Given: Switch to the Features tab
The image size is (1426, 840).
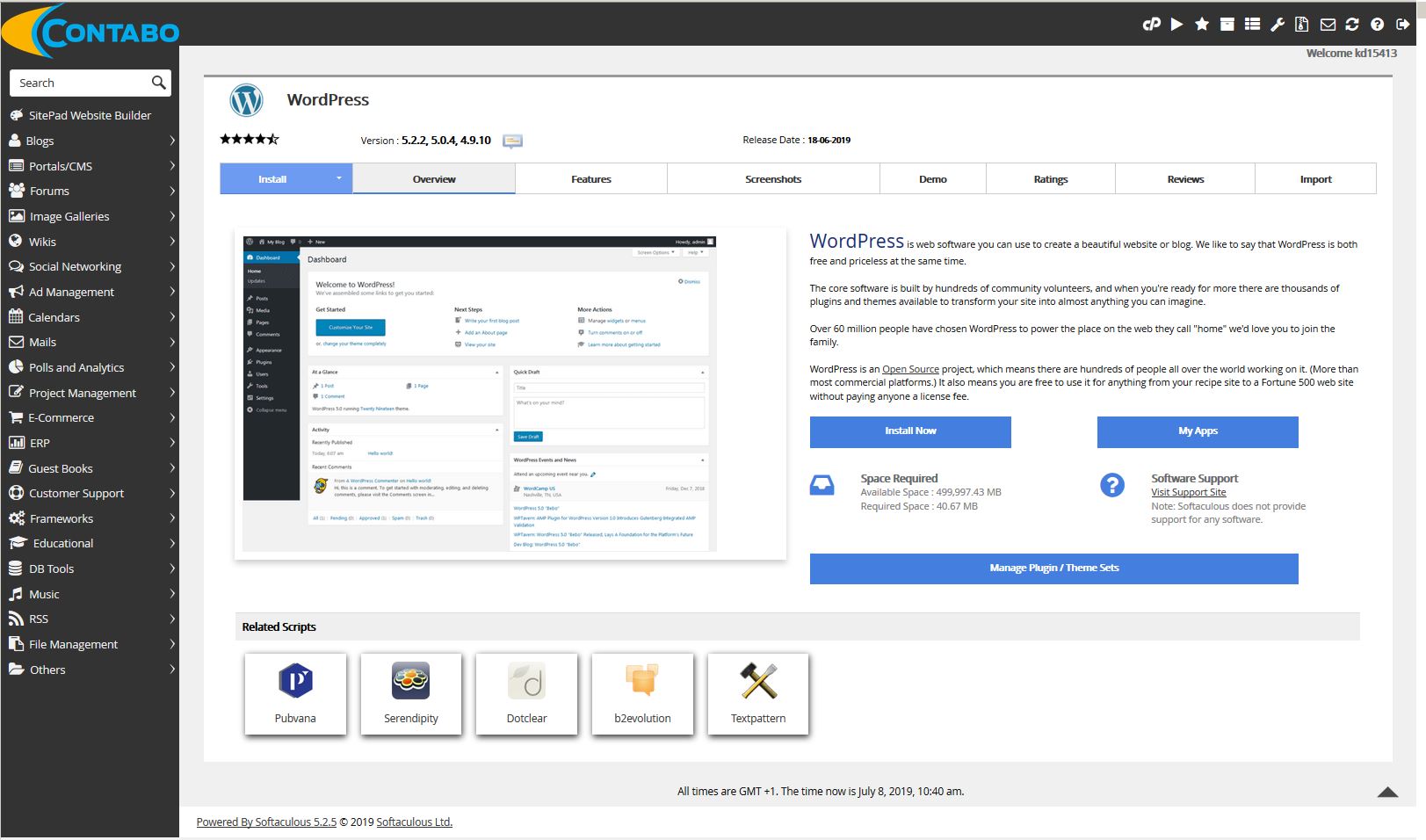Looking at the screenshot, I should [x=591, y=179].
